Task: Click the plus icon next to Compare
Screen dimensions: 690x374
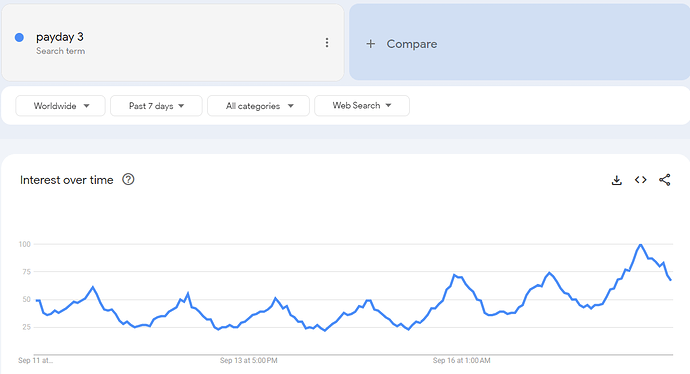Action: [x=371, y=44]
